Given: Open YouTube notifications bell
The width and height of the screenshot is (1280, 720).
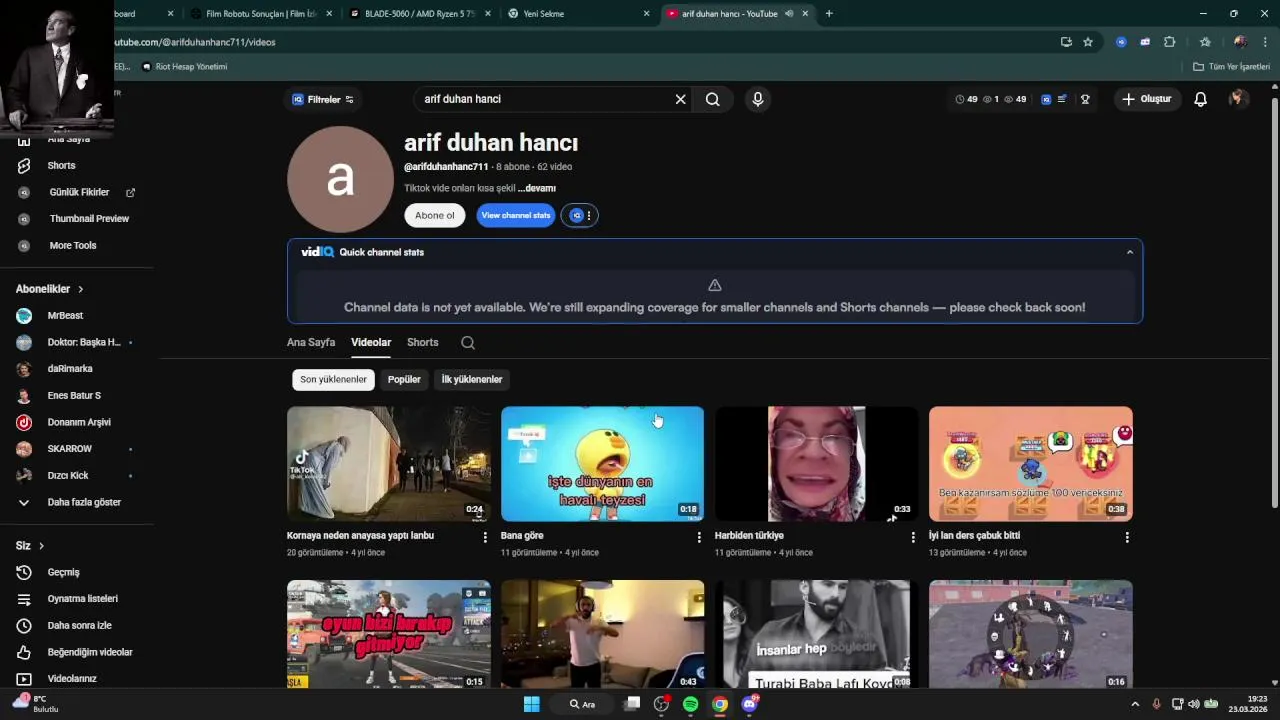Looking at the screenshot, I should pos(1200,99).
